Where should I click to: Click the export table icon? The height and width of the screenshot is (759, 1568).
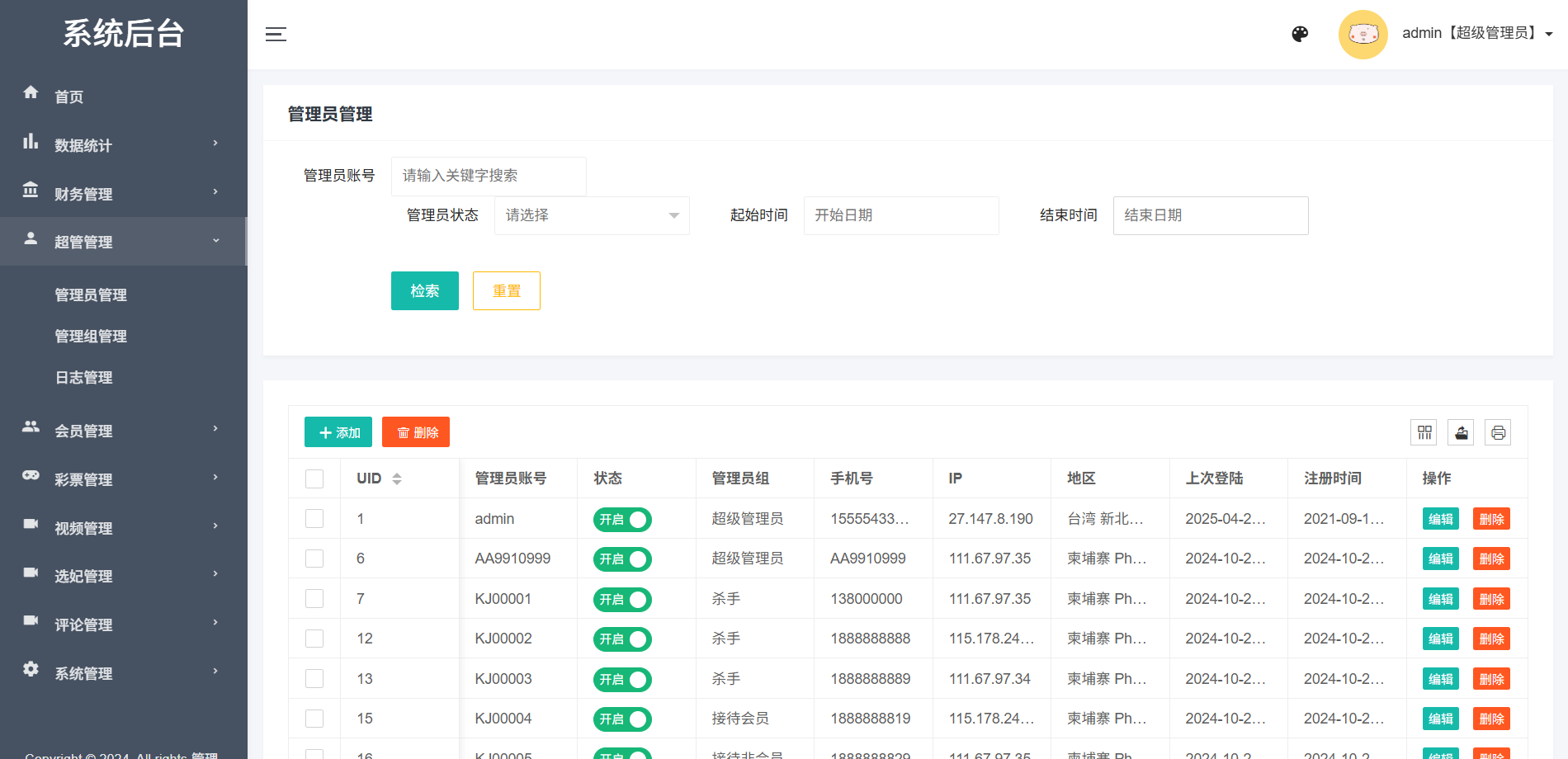[1461, 432]
